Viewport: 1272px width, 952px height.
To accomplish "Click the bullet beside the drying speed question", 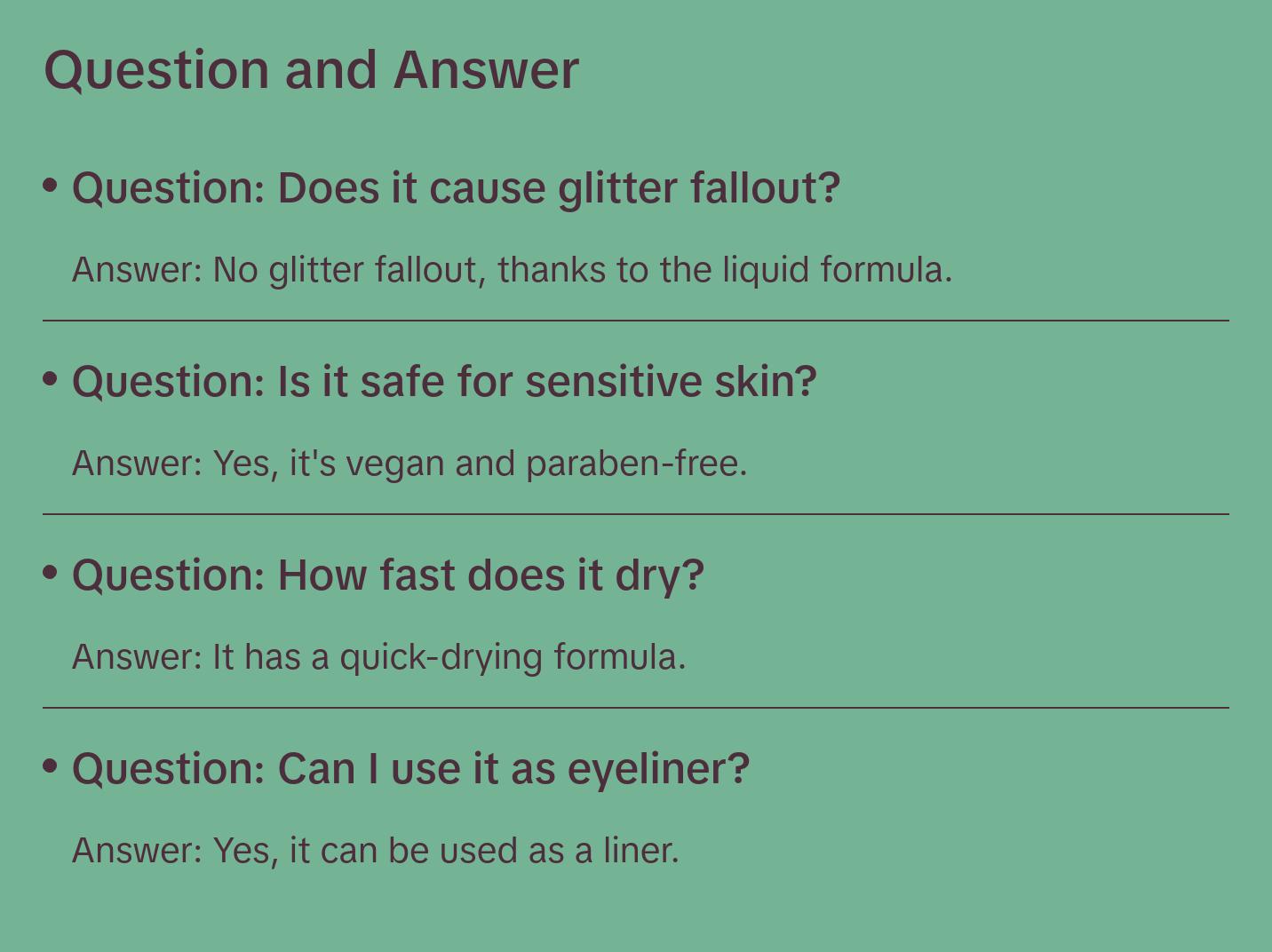I will point(51,572).
